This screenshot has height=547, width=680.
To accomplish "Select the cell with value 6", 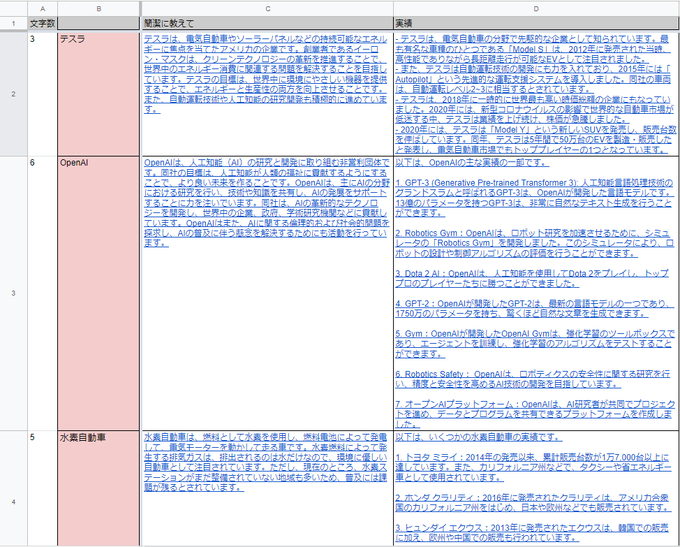I will [x=42, y=293].
